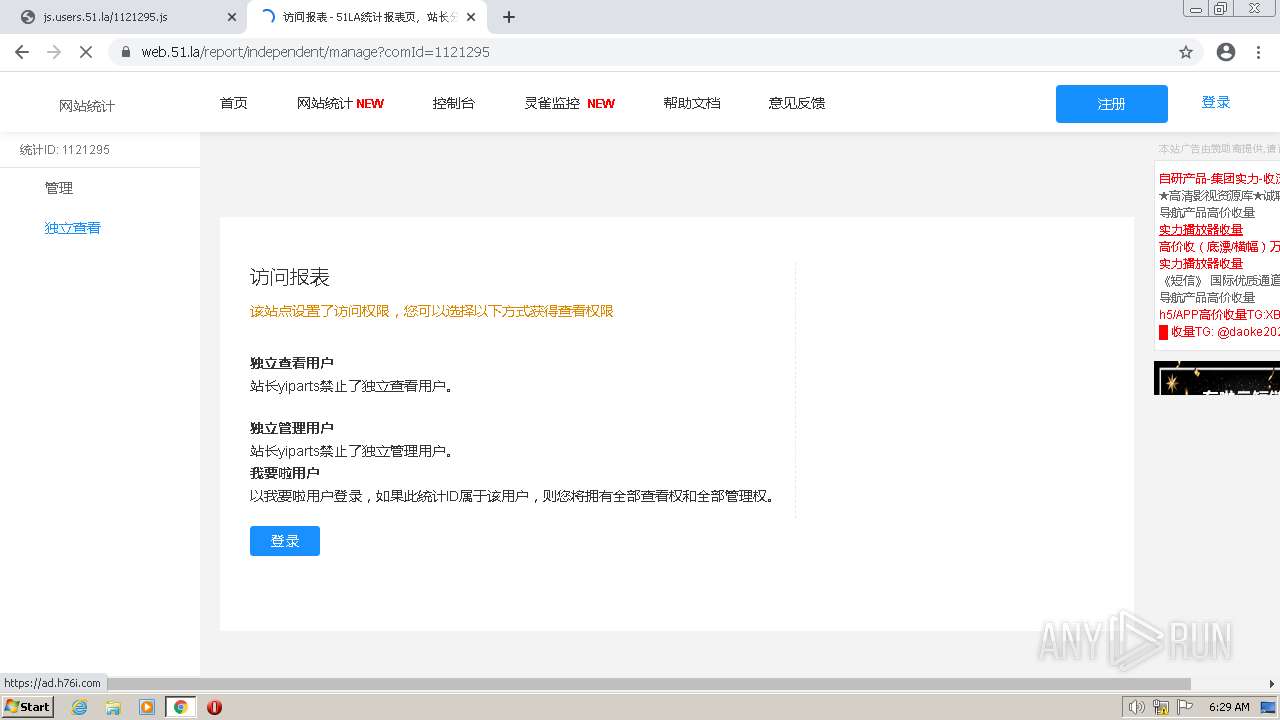View site info via padlock icon
The image size is (1280, 720).
click(x=125, y=52)
